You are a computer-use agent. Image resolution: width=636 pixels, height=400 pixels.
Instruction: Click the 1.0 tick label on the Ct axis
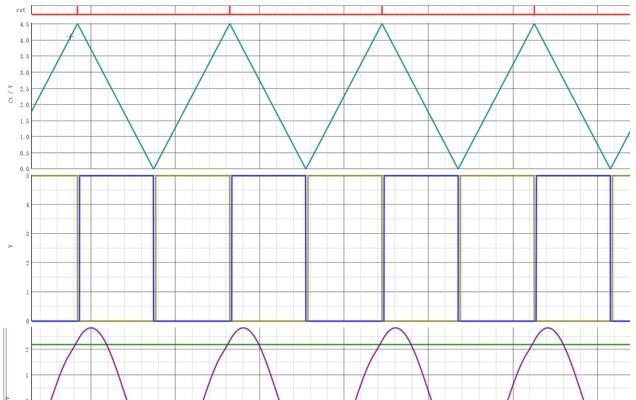click(x=24, y=137)
